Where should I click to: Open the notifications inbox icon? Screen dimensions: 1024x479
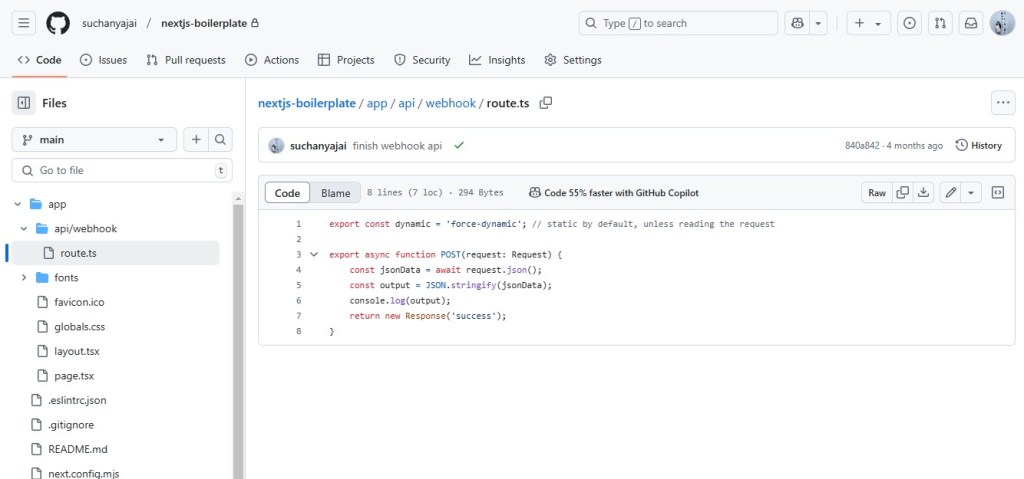(x=969, y=23)
